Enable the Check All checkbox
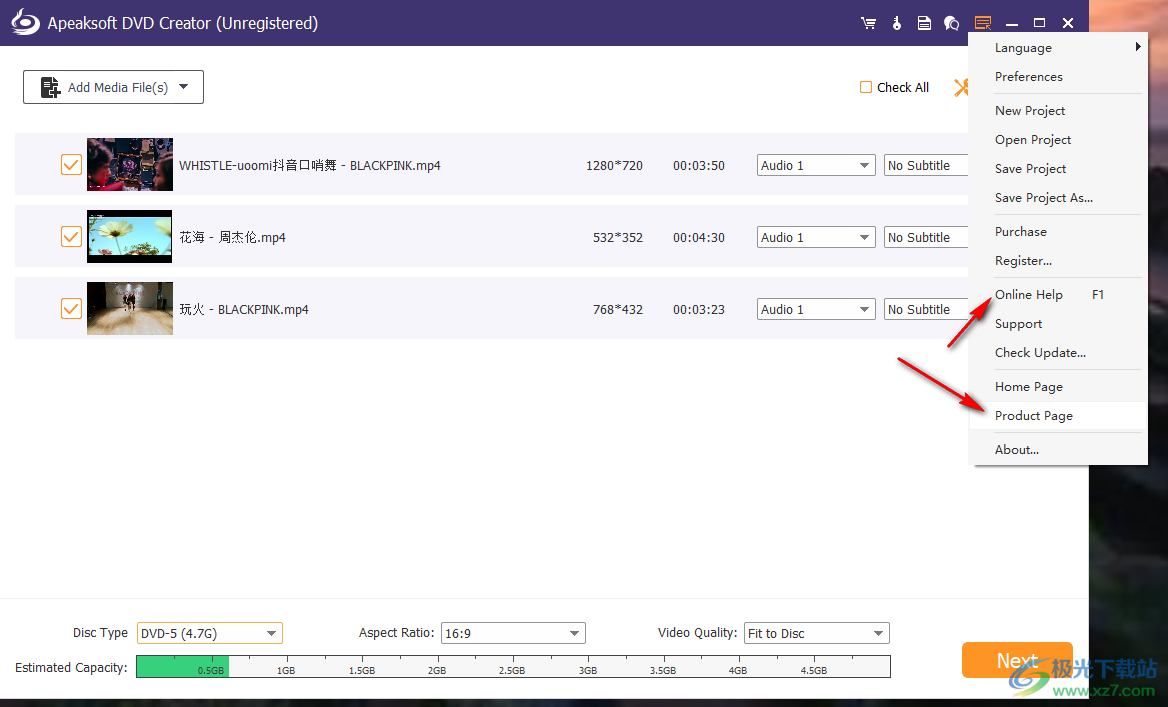1168x707 pixels. point(866,87)
